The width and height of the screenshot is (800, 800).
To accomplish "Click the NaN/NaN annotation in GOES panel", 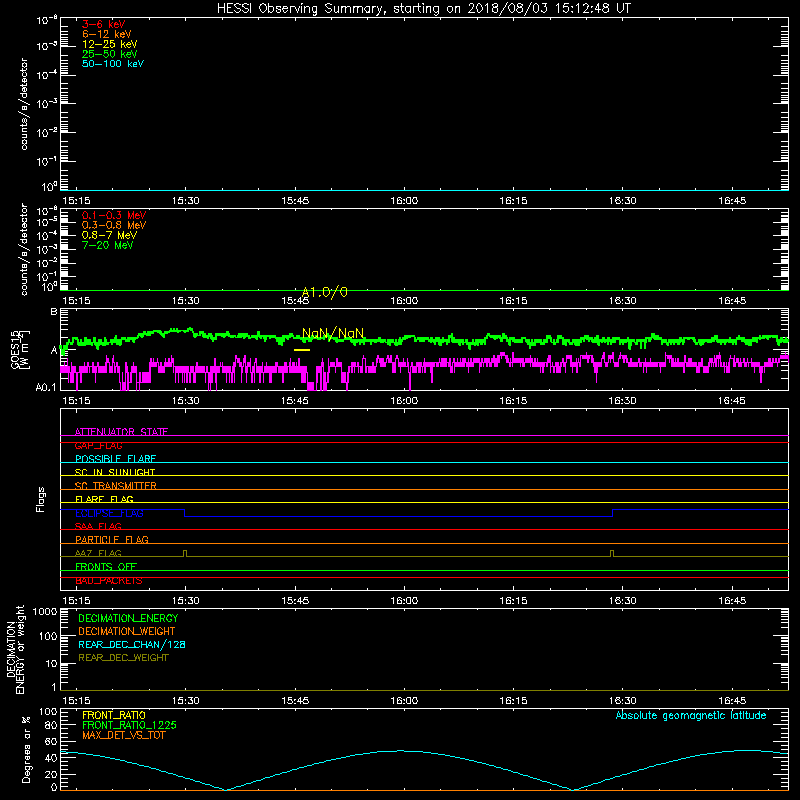I will point(333,334).
